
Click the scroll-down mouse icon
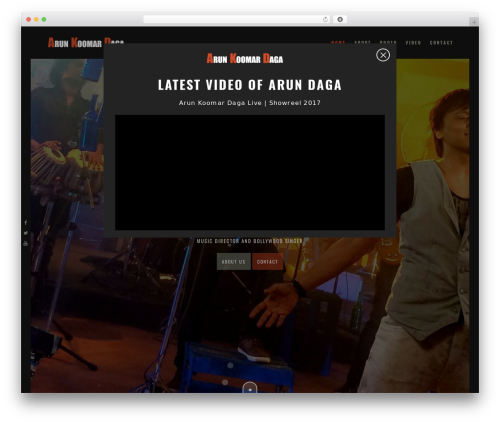[x=250, y=388]
